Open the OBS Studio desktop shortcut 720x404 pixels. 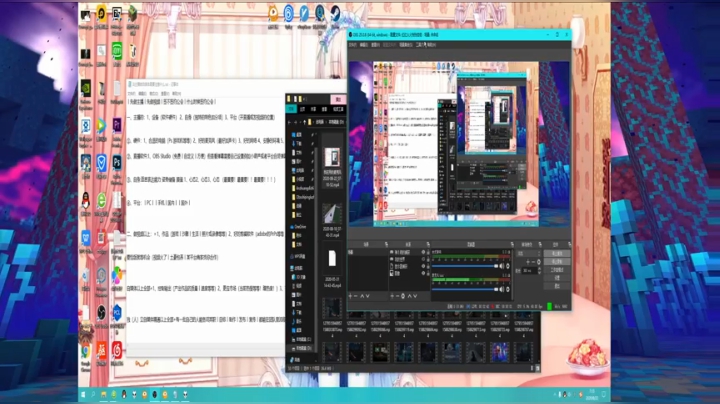(101, 313)
